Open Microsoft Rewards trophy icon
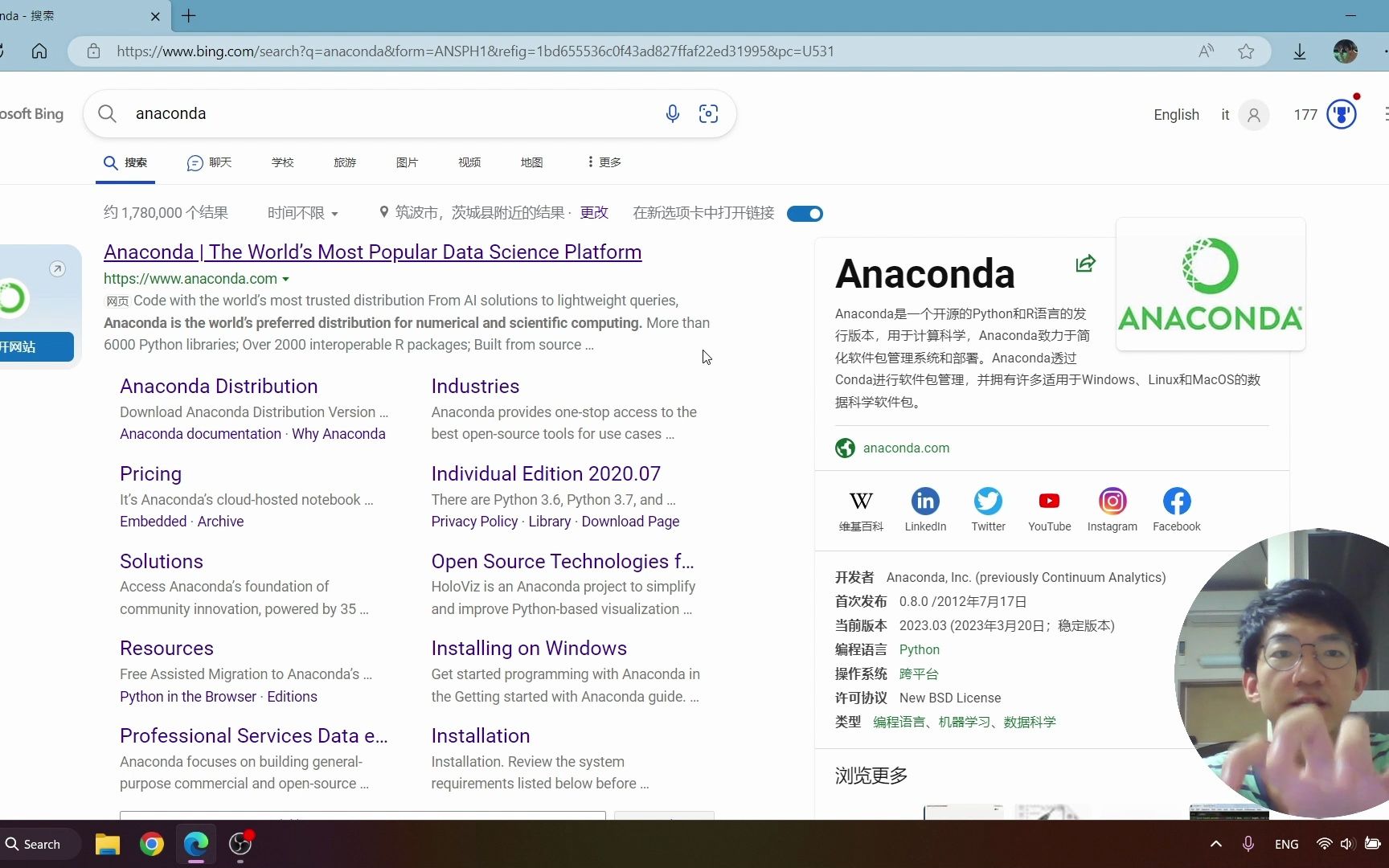The image size is (1389, 868). pyautogui.click(x=1341, y=114)
